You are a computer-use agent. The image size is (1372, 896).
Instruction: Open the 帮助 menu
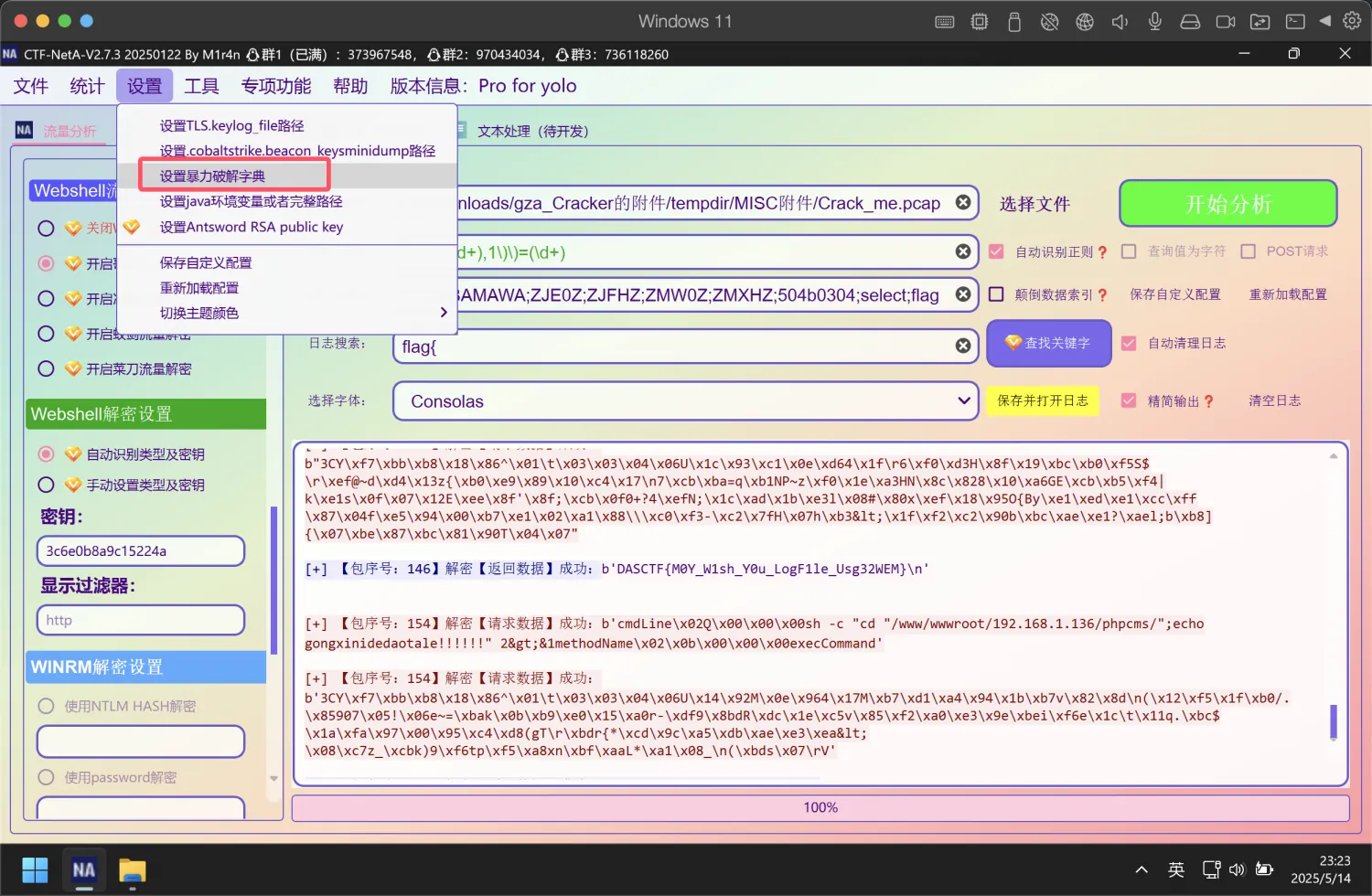click(x=350, y=86)
